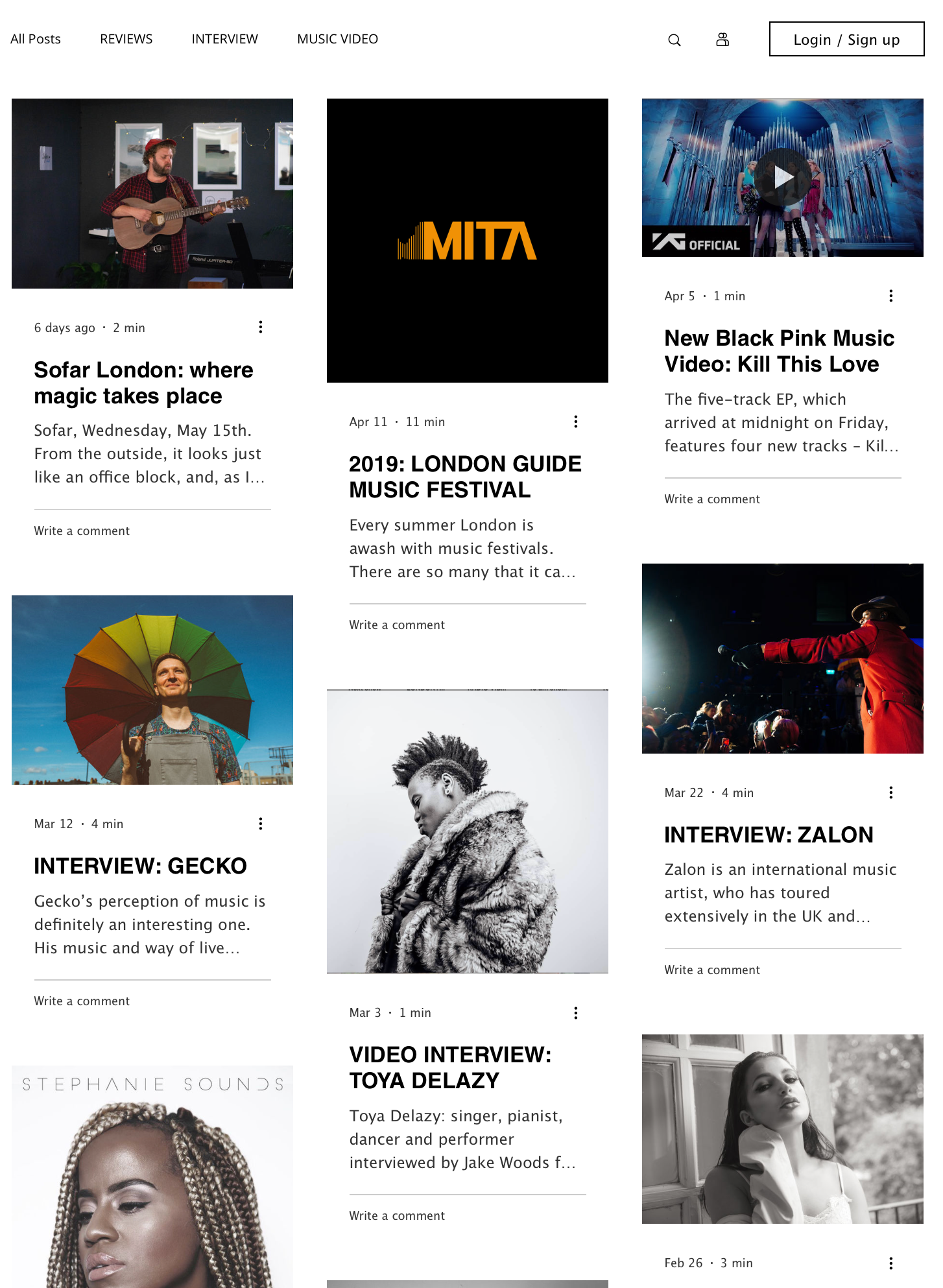Show All Posts in the blog feed
The height and width of the screenshot is (1288, 943).
(x=36, y=39)
